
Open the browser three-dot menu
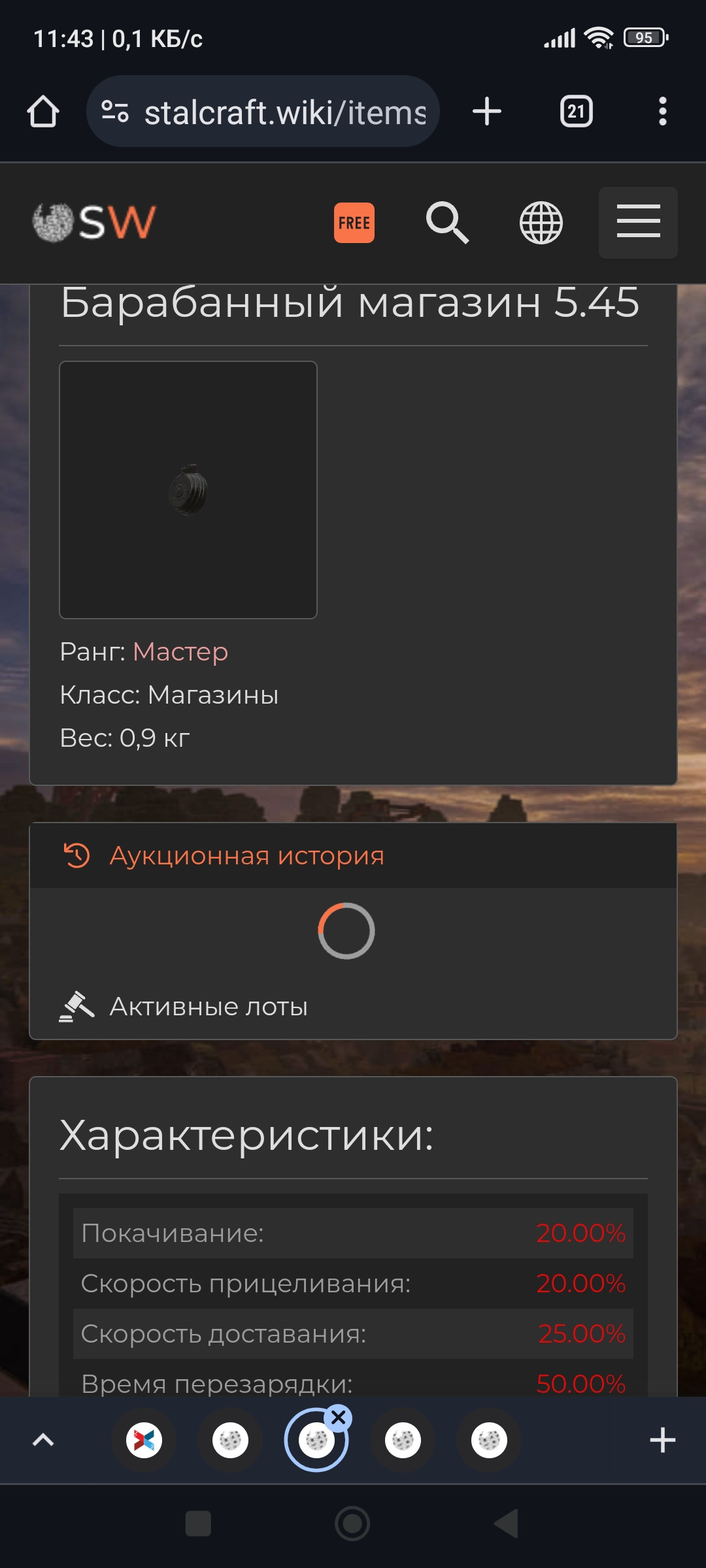click(663, 111)
